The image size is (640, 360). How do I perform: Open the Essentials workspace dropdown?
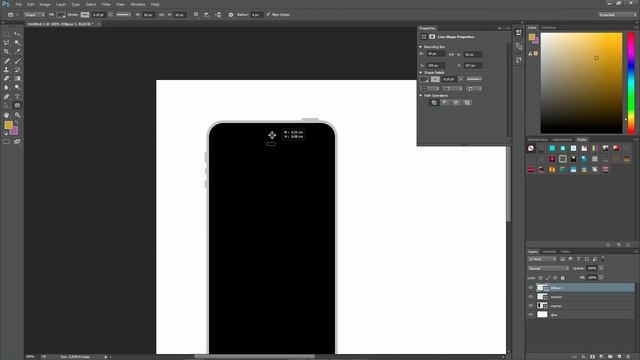[617, 15]
